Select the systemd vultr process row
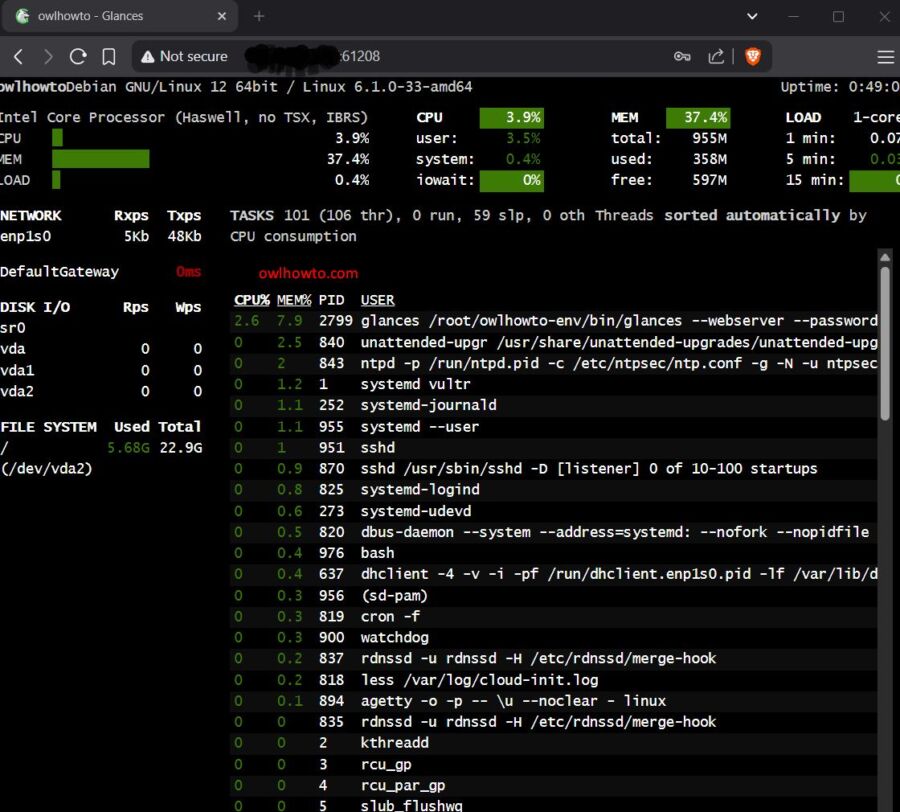The image size is (900, 812). (x=553, y=384)
